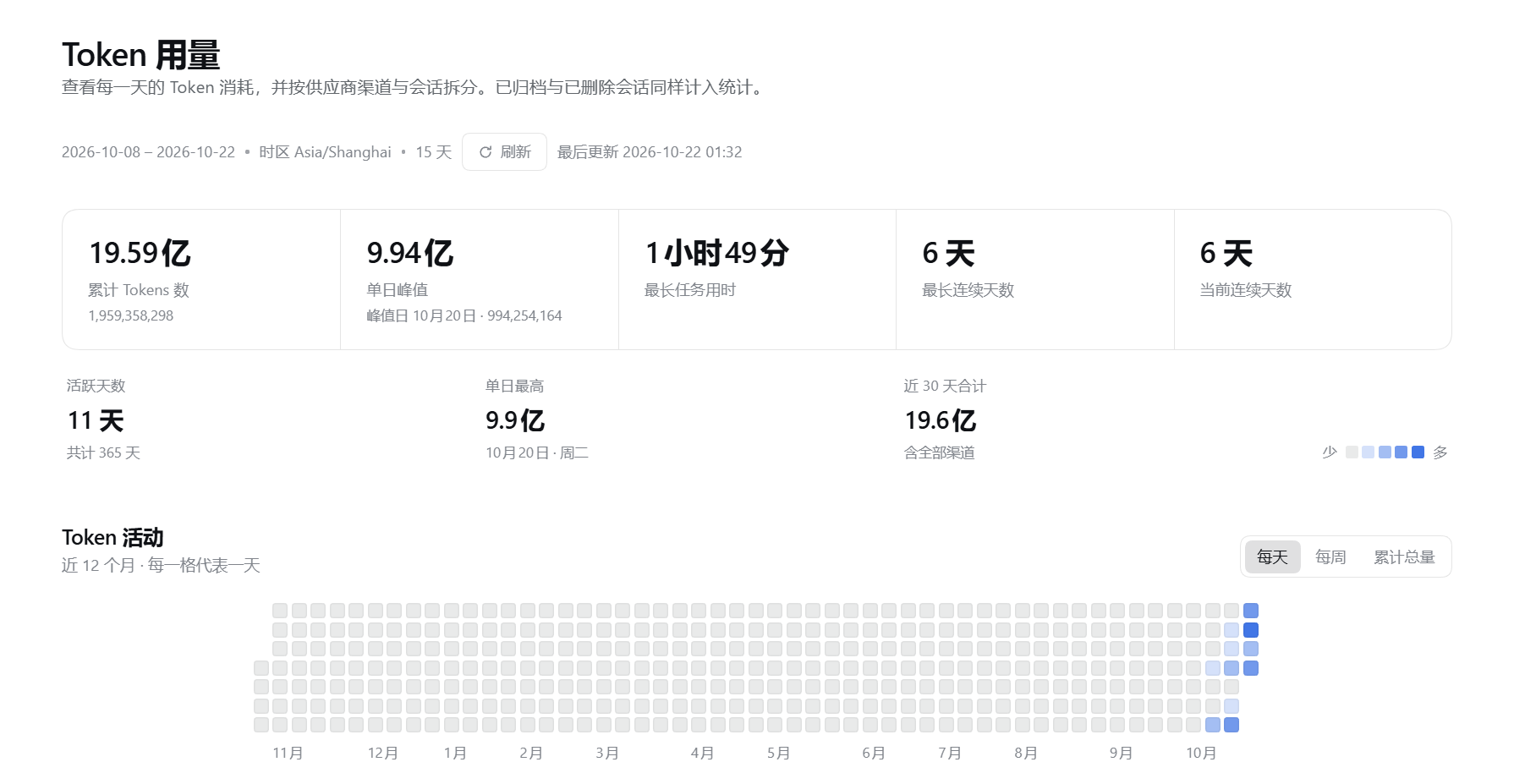
Task: Click the 单日峰值 value 9.94亿
Action: 410,253
